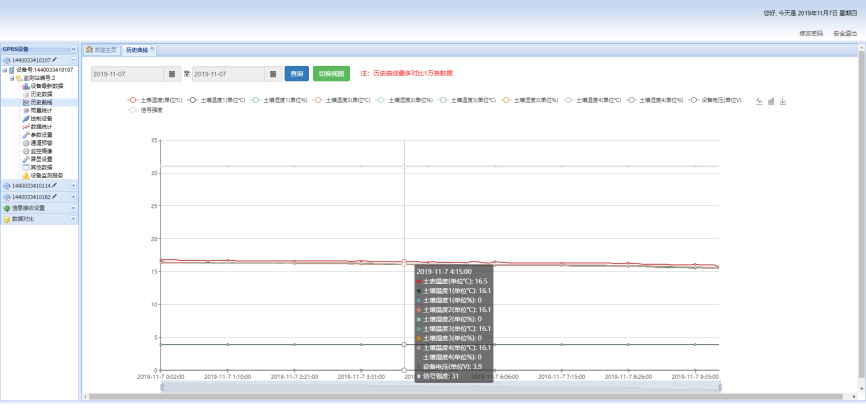Click the start date input field
The image size is (866, 414).
pyautogui.click(x=127, y=74)
